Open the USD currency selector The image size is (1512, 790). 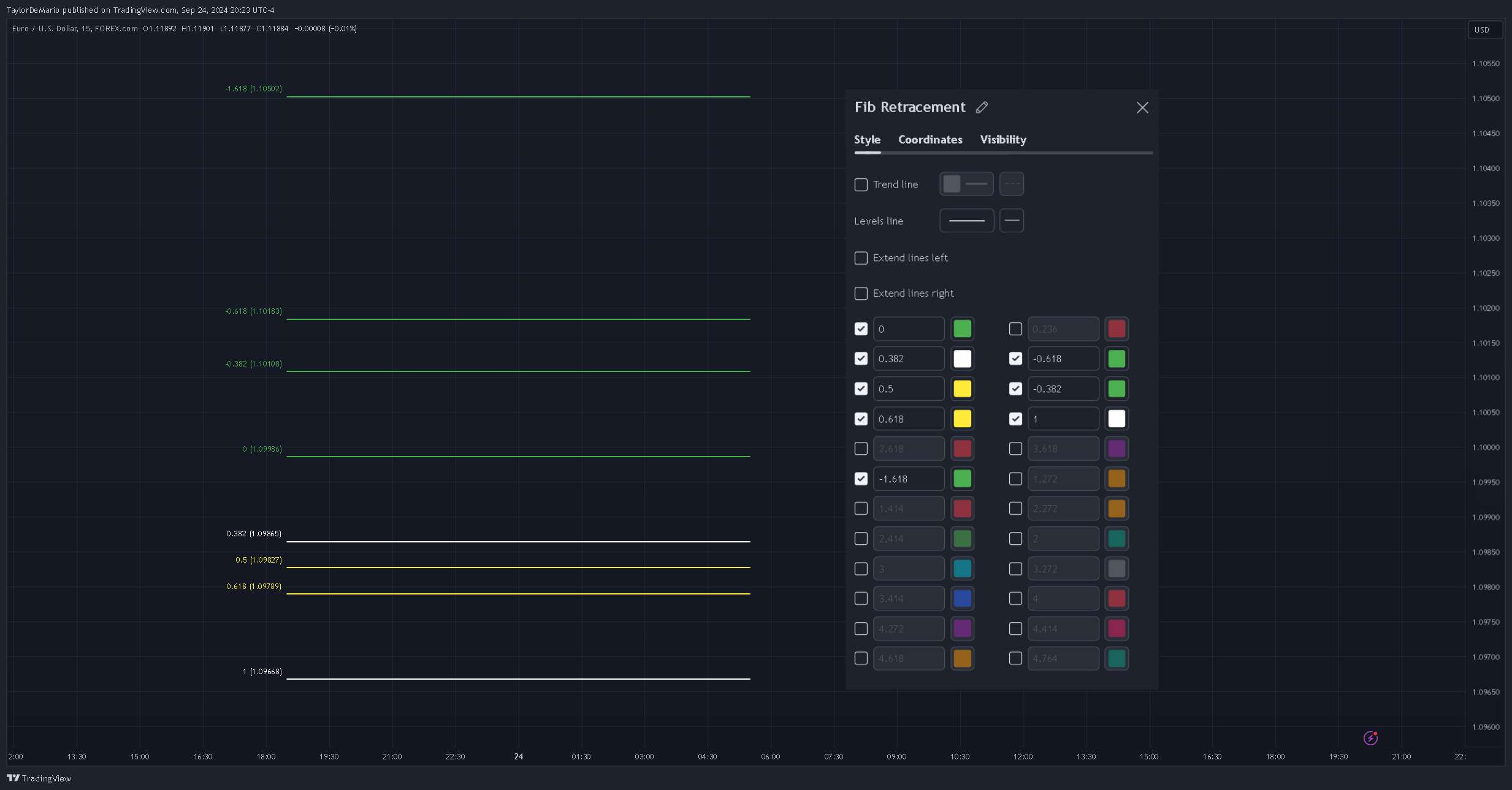(x=1485, y=29)
